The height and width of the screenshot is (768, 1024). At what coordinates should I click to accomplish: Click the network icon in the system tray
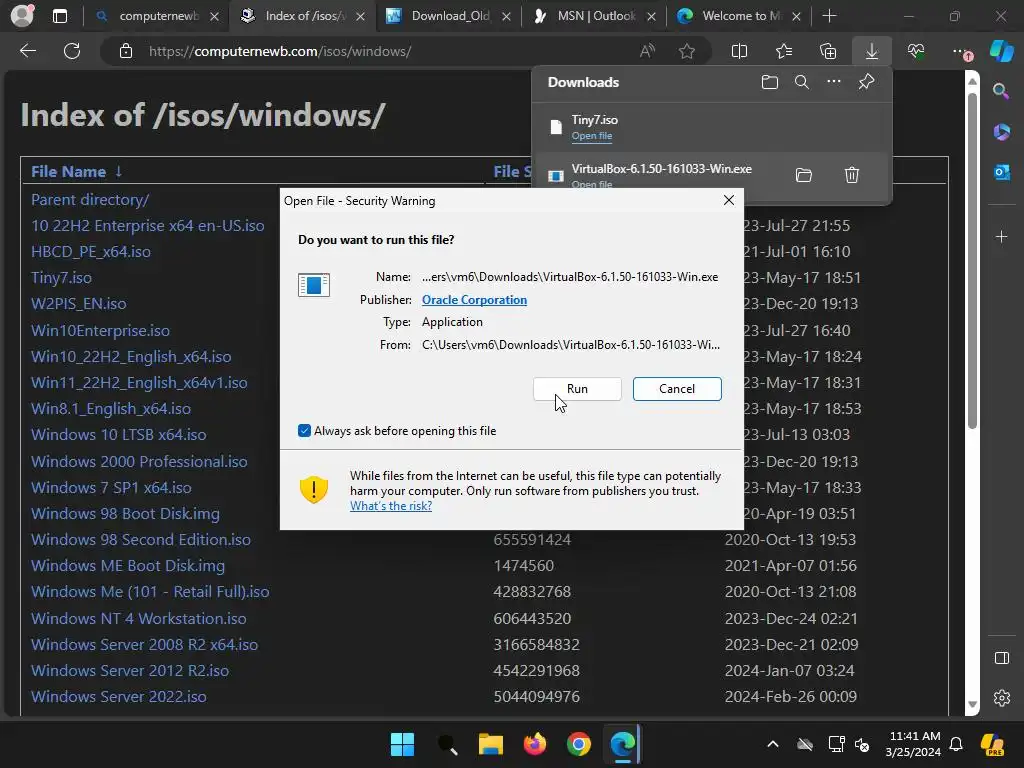[837, 744]
